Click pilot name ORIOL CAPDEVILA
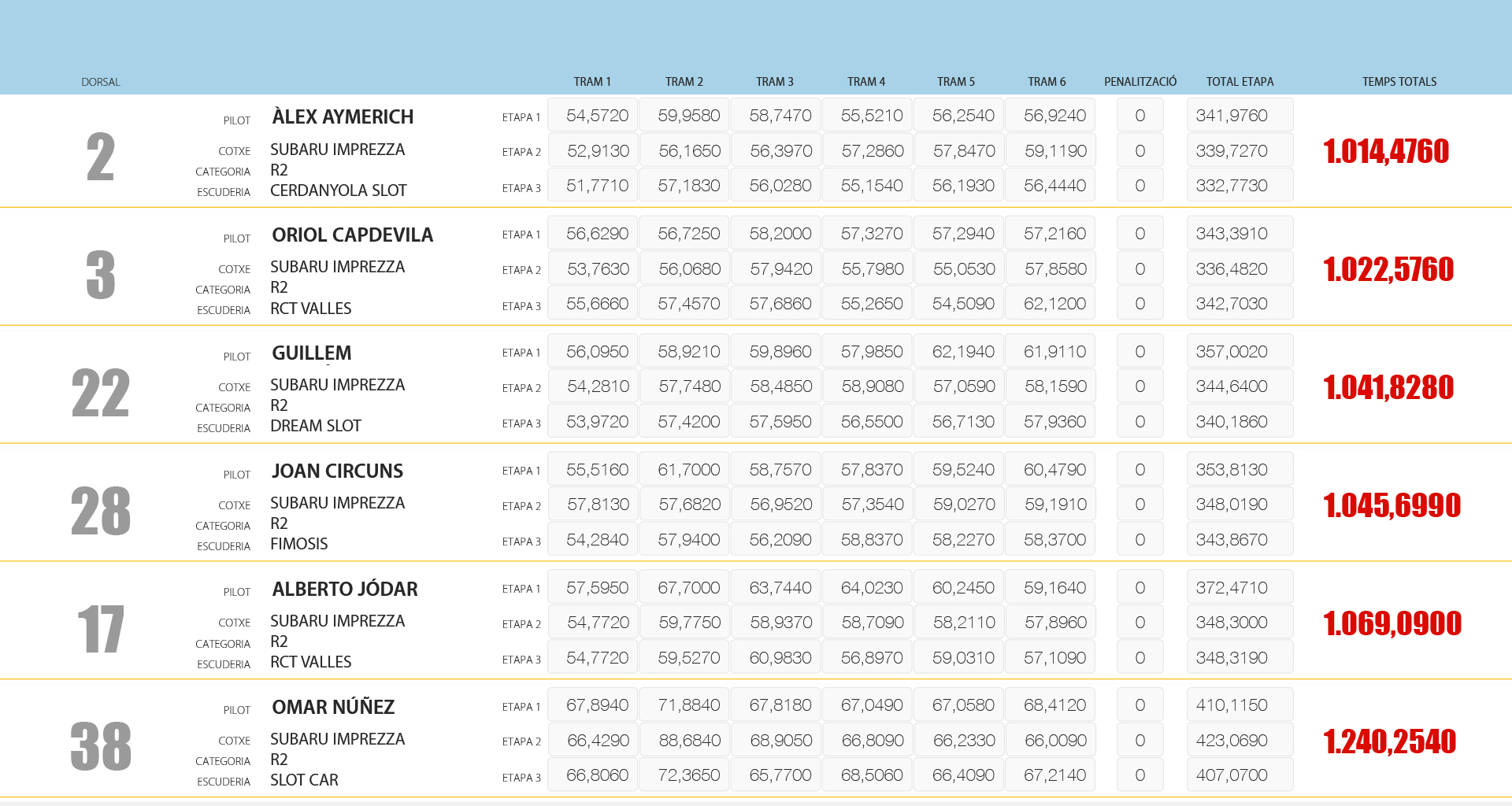This screenshot has height=806, width=1512. pyautogui.click(x=352, y=235)
